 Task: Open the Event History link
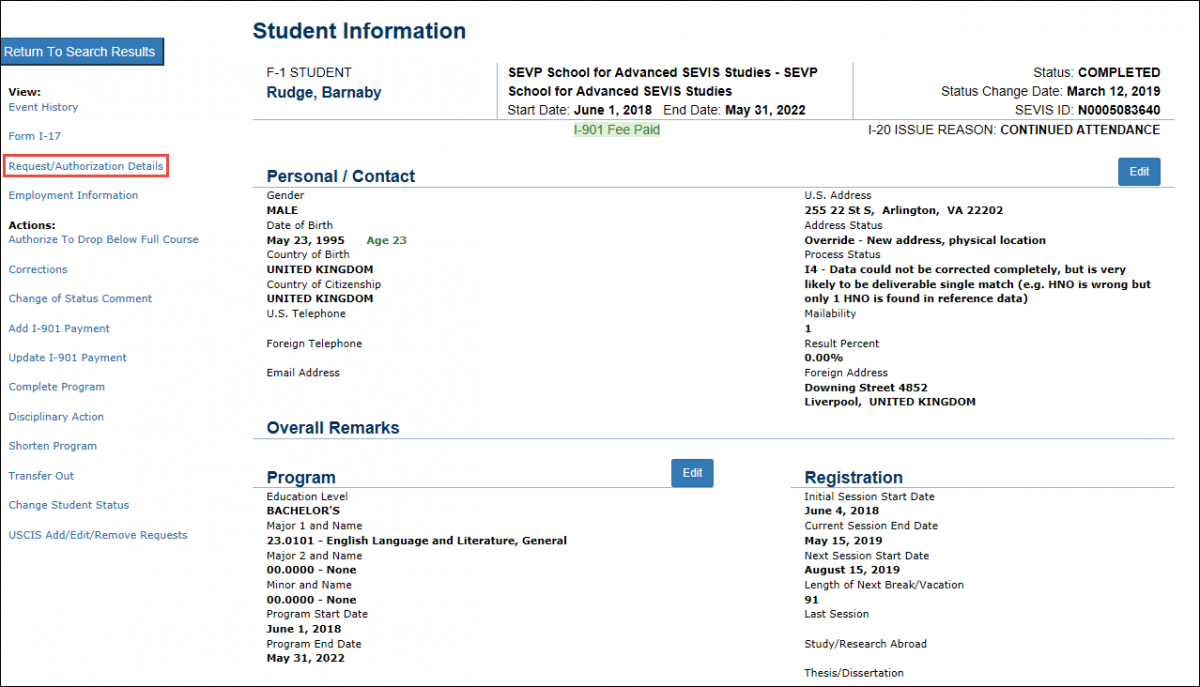pos(43,107)
